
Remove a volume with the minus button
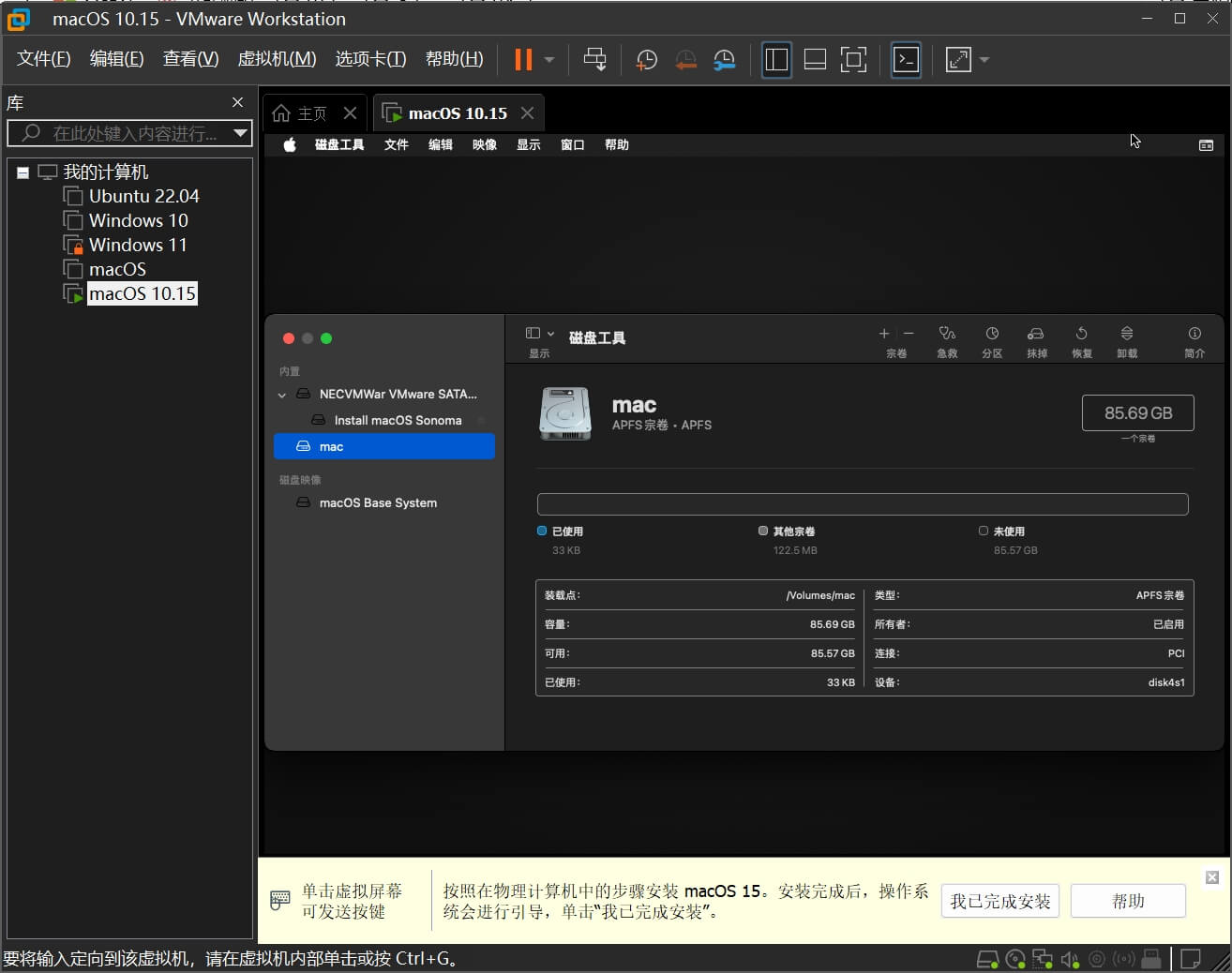909,334
